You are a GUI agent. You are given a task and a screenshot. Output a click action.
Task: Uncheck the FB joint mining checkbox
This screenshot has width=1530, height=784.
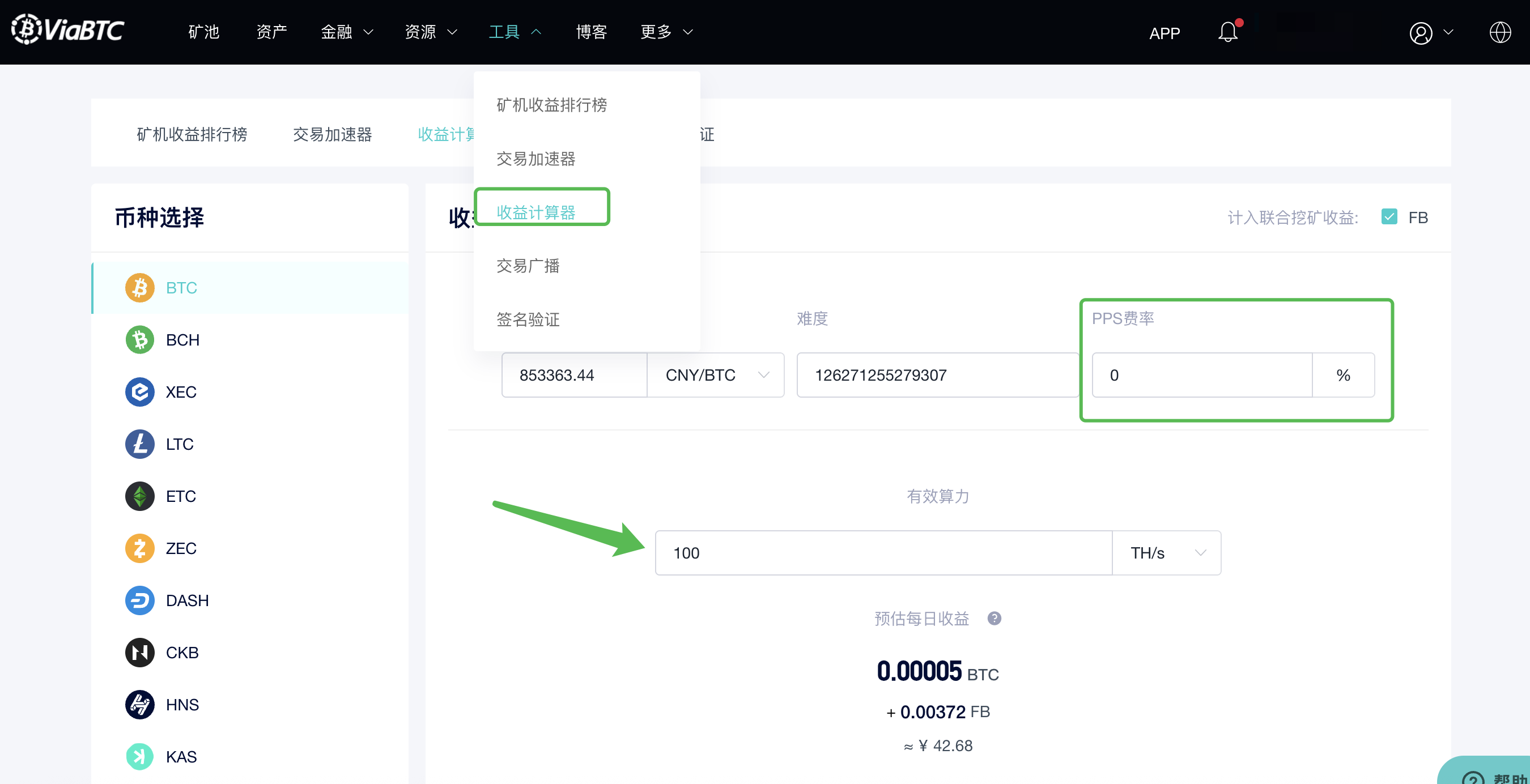(x=1389, y=217)
